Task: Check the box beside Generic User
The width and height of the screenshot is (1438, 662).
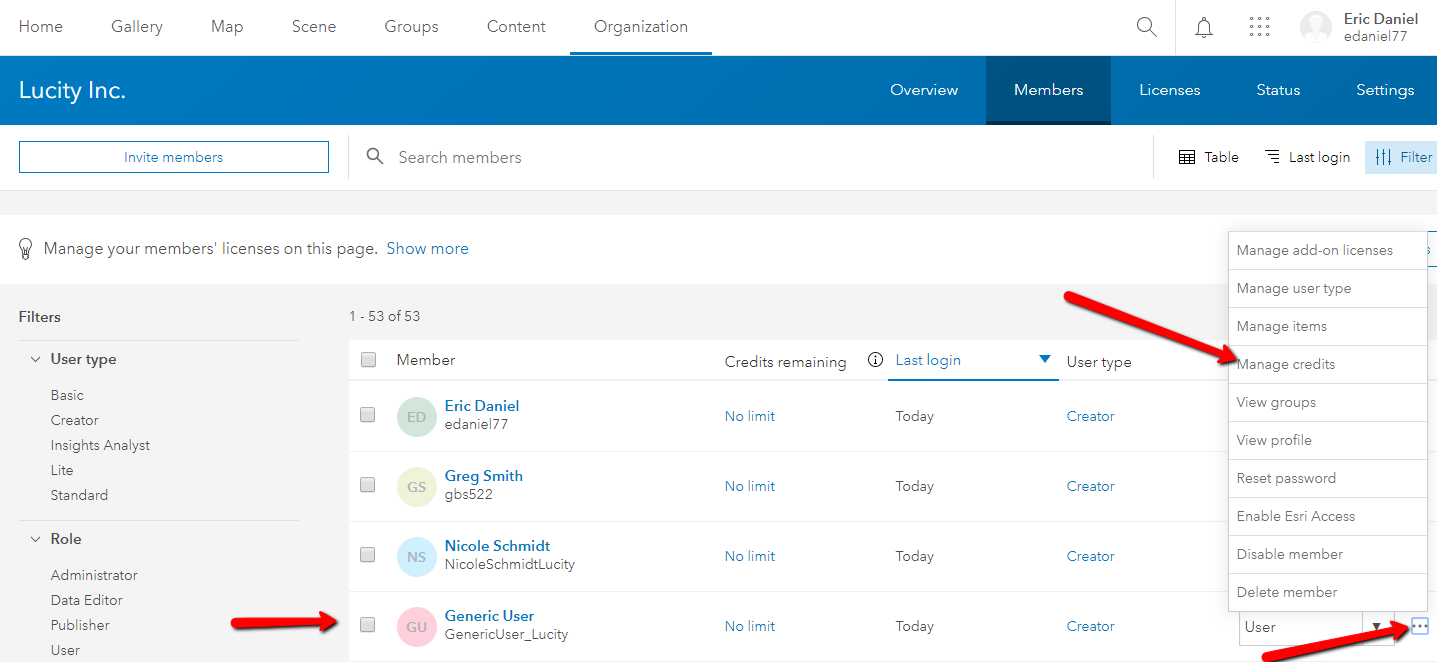Action: 367,624
